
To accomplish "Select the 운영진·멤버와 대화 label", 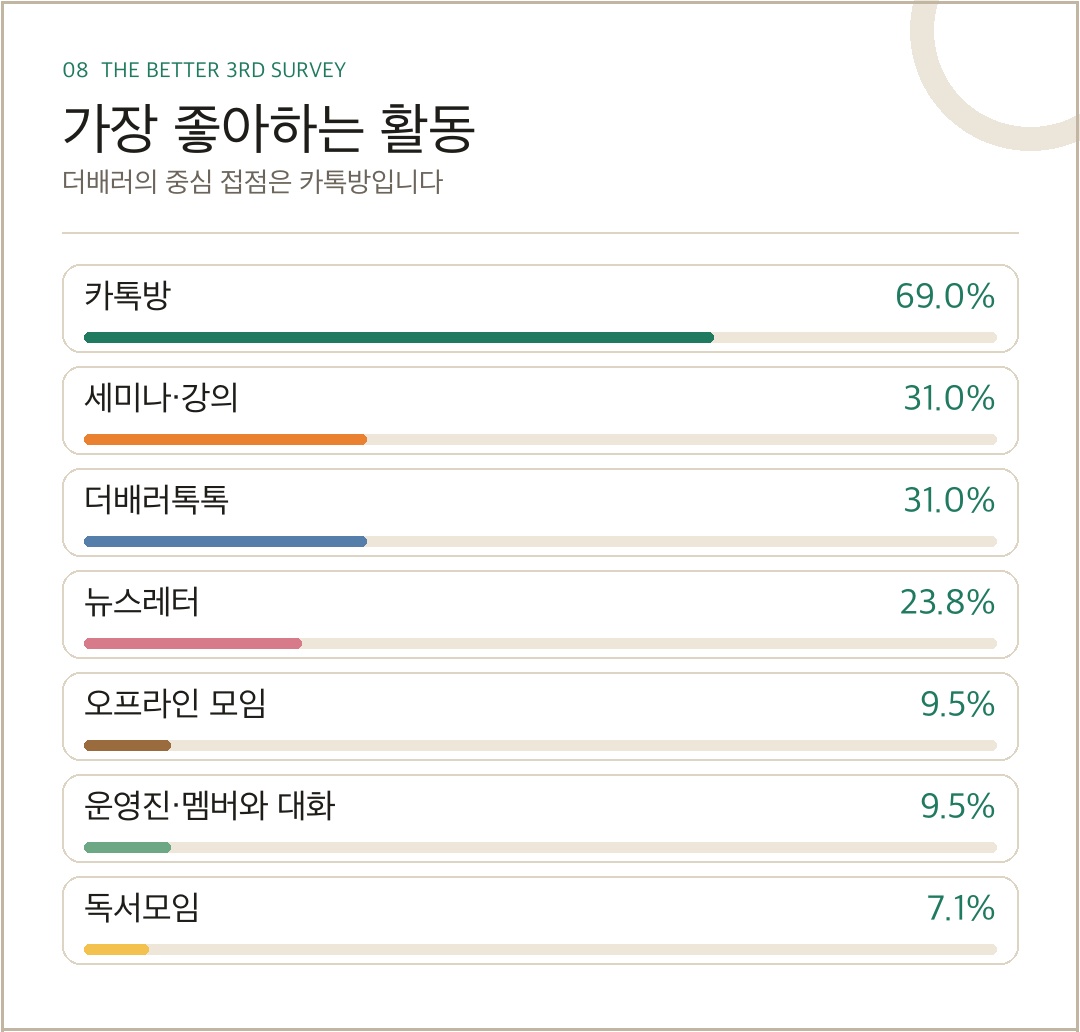I will click(x=209, y=806).
